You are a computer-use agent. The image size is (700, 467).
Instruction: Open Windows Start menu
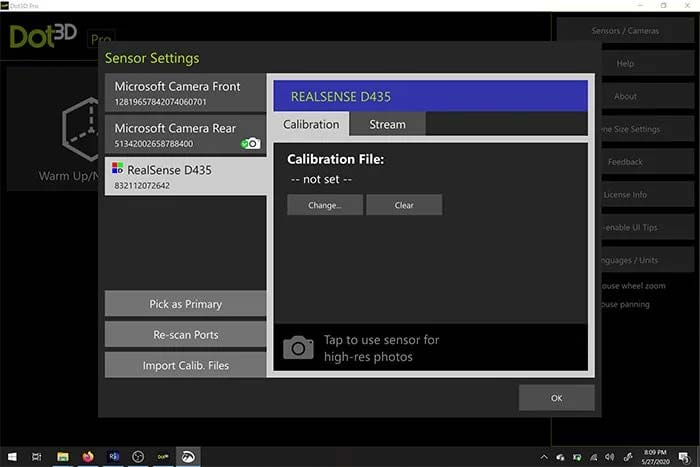coord(10,456)
